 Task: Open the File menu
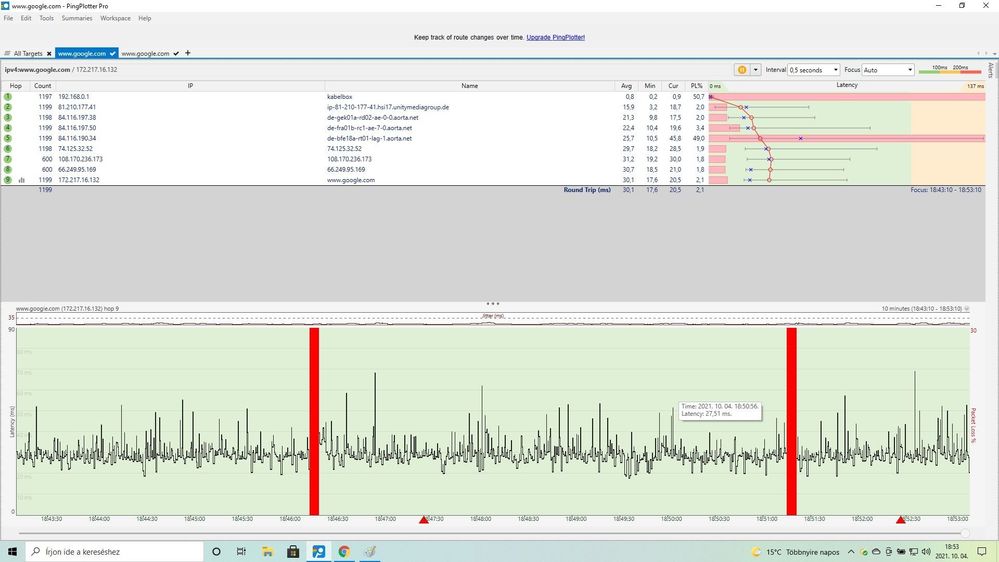8,18
